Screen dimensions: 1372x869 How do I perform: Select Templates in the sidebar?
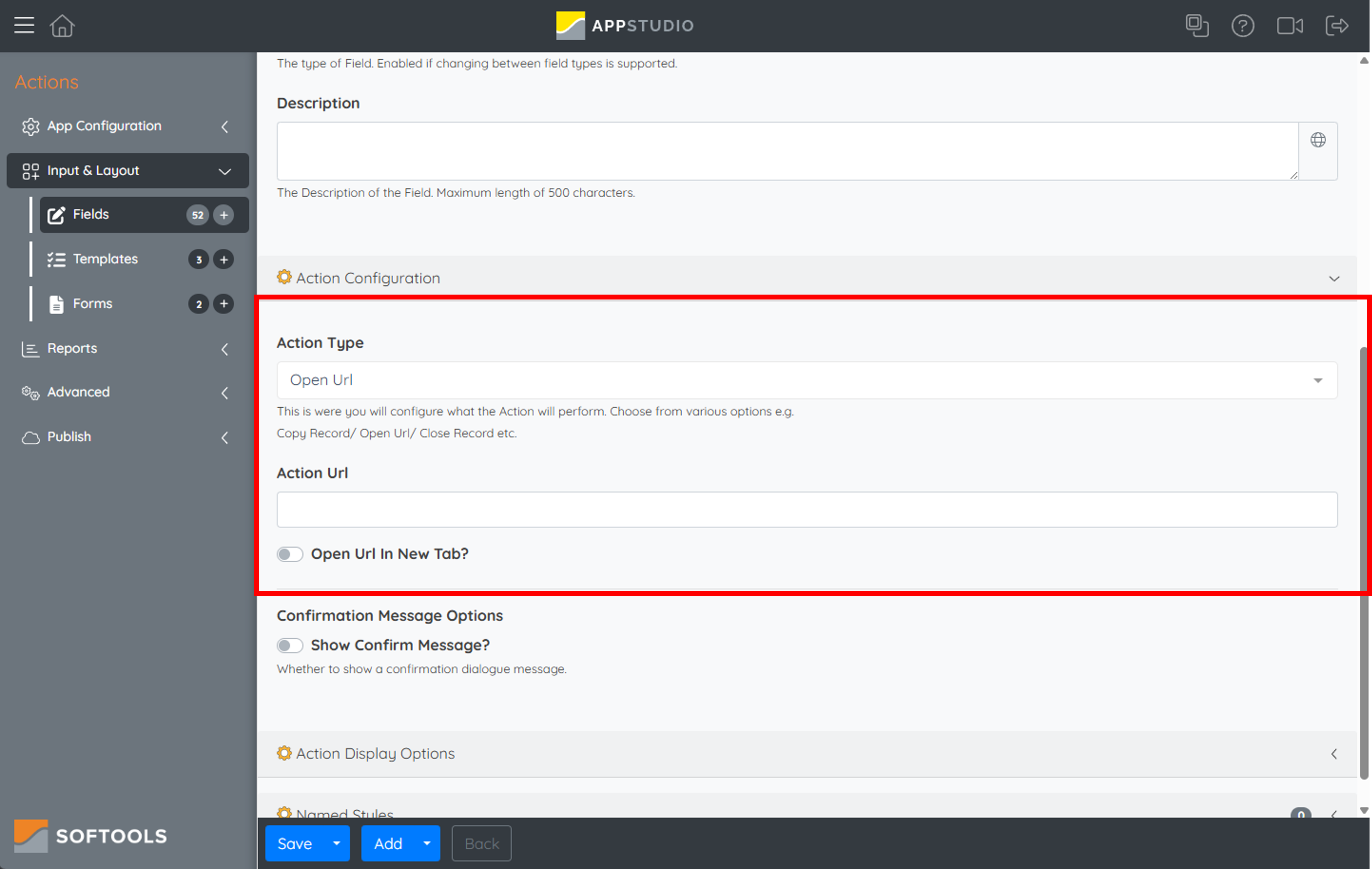144,259
